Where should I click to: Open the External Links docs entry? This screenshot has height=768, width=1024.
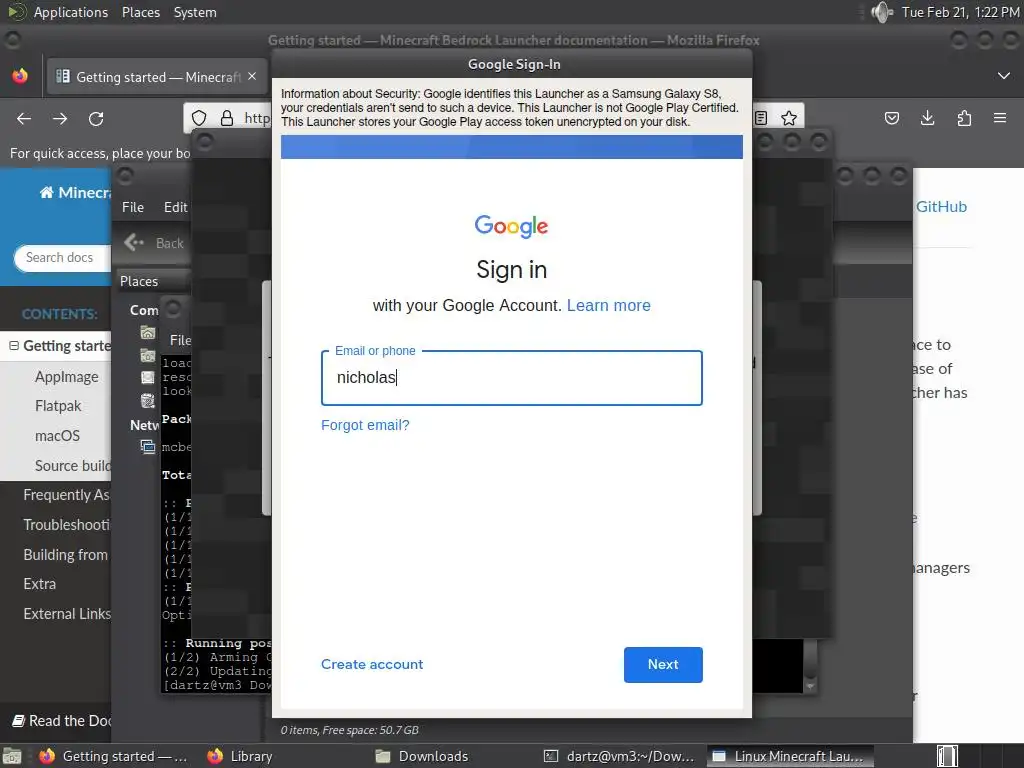(x=67, y=614)
